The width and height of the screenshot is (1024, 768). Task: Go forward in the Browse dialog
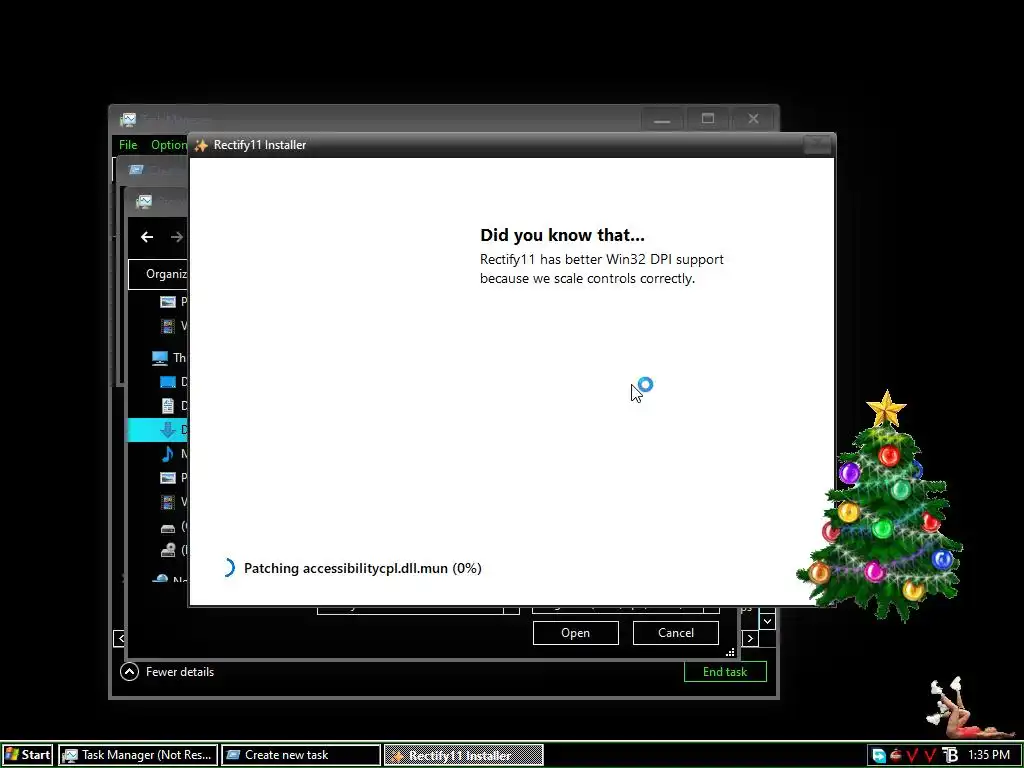click(176, 237)
